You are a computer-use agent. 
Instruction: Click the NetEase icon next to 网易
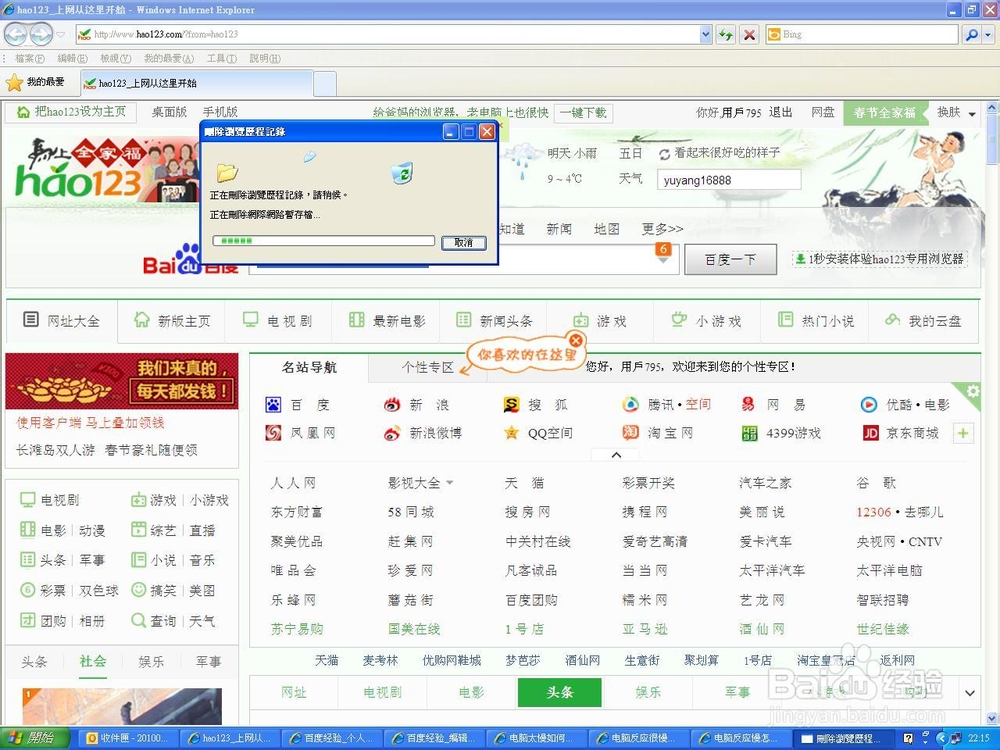click(748, 404)
